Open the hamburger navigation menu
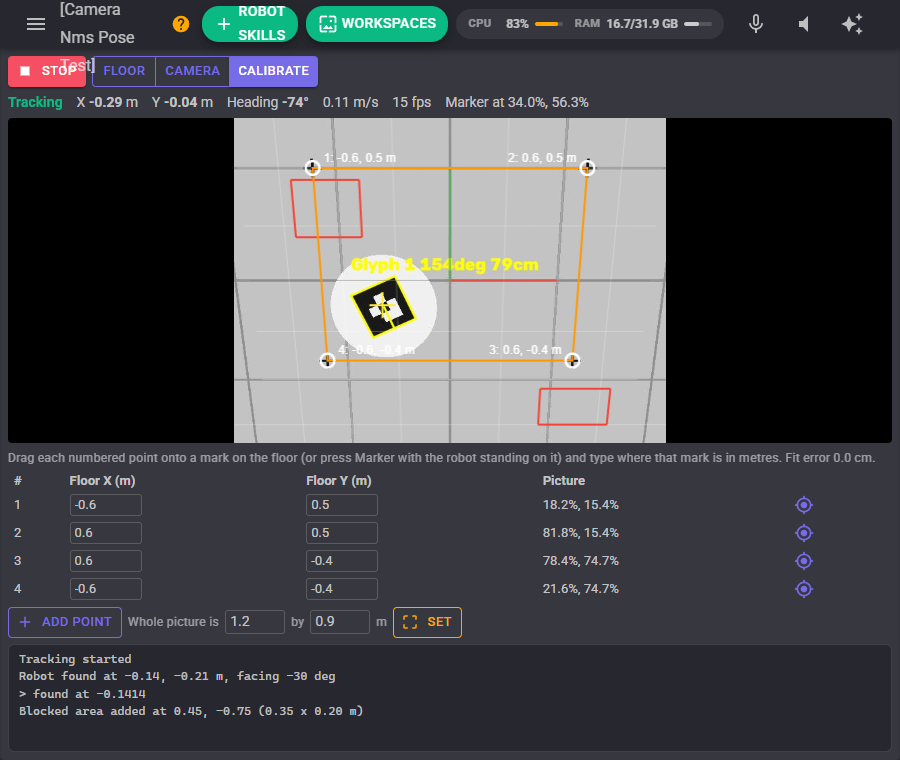 click(x=36, y=24)
